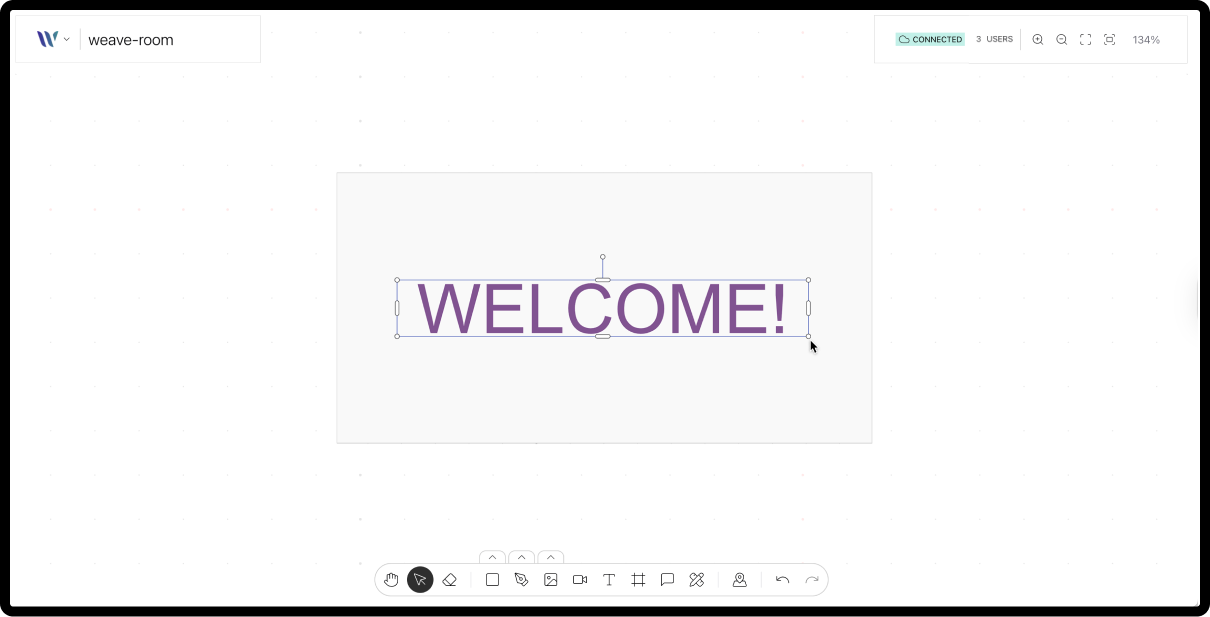Screen dimensions: 1210x617
Task: Expand the pen tool options chevron
Action: click(x=521, y=557)
